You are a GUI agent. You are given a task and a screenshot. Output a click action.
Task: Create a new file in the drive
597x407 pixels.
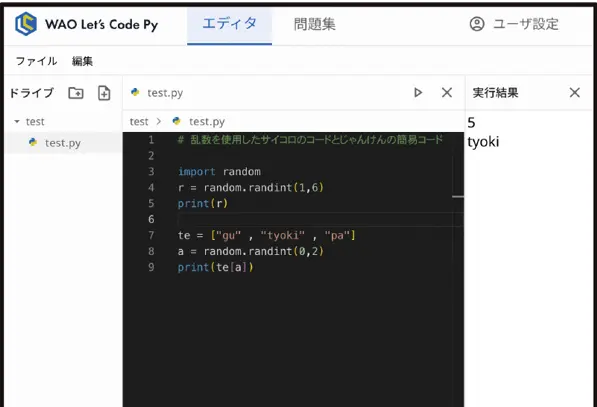[104, 93]
